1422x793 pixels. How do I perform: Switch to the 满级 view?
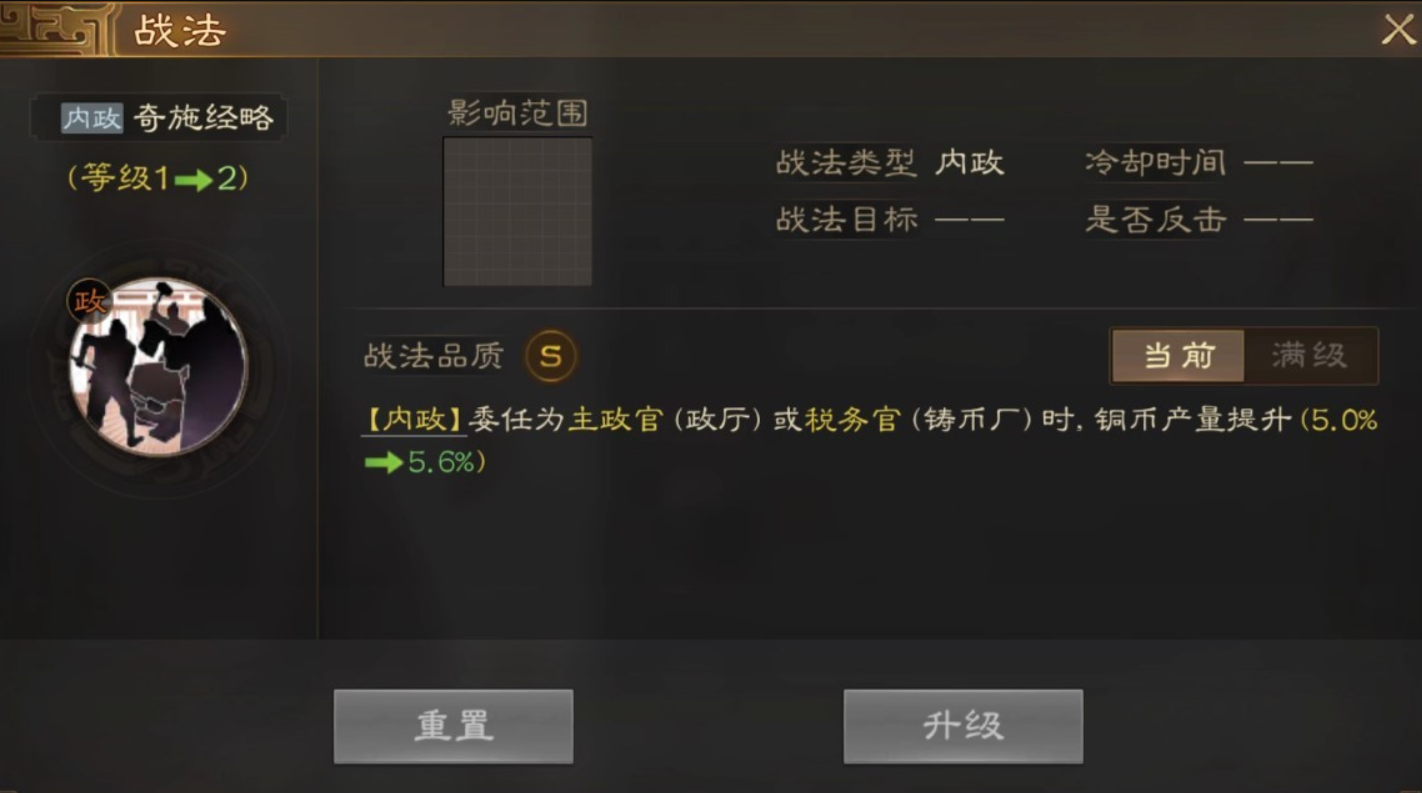click(1310, 356)
